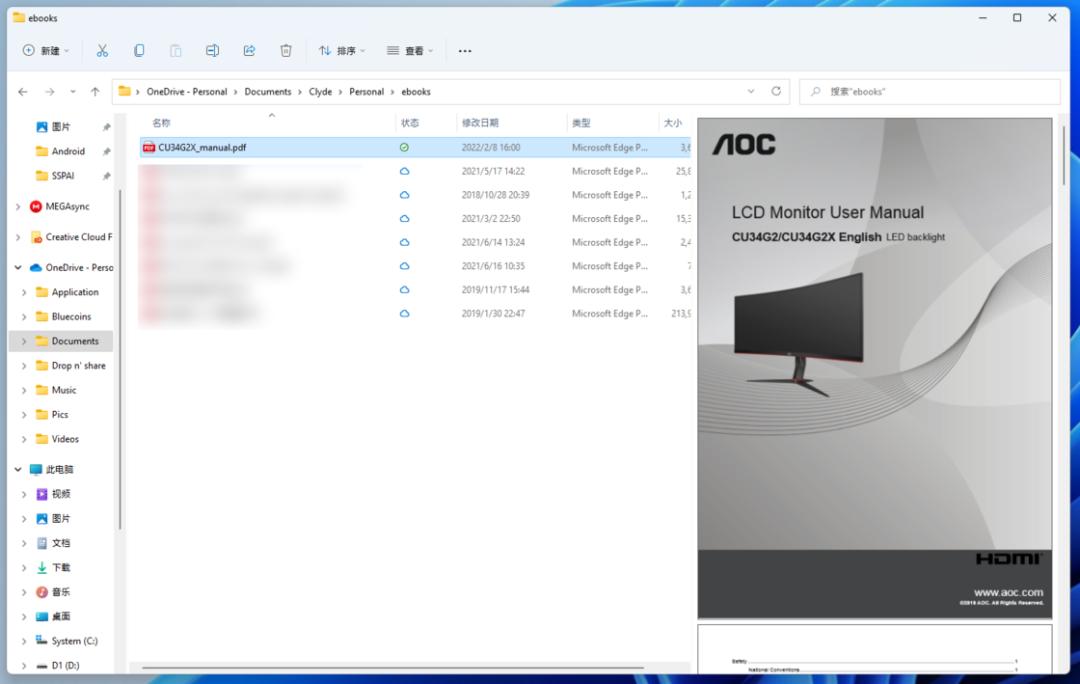The image size is (1080, 684).
Task: Select D1 (D:) drive
Action: coord(65,665)
